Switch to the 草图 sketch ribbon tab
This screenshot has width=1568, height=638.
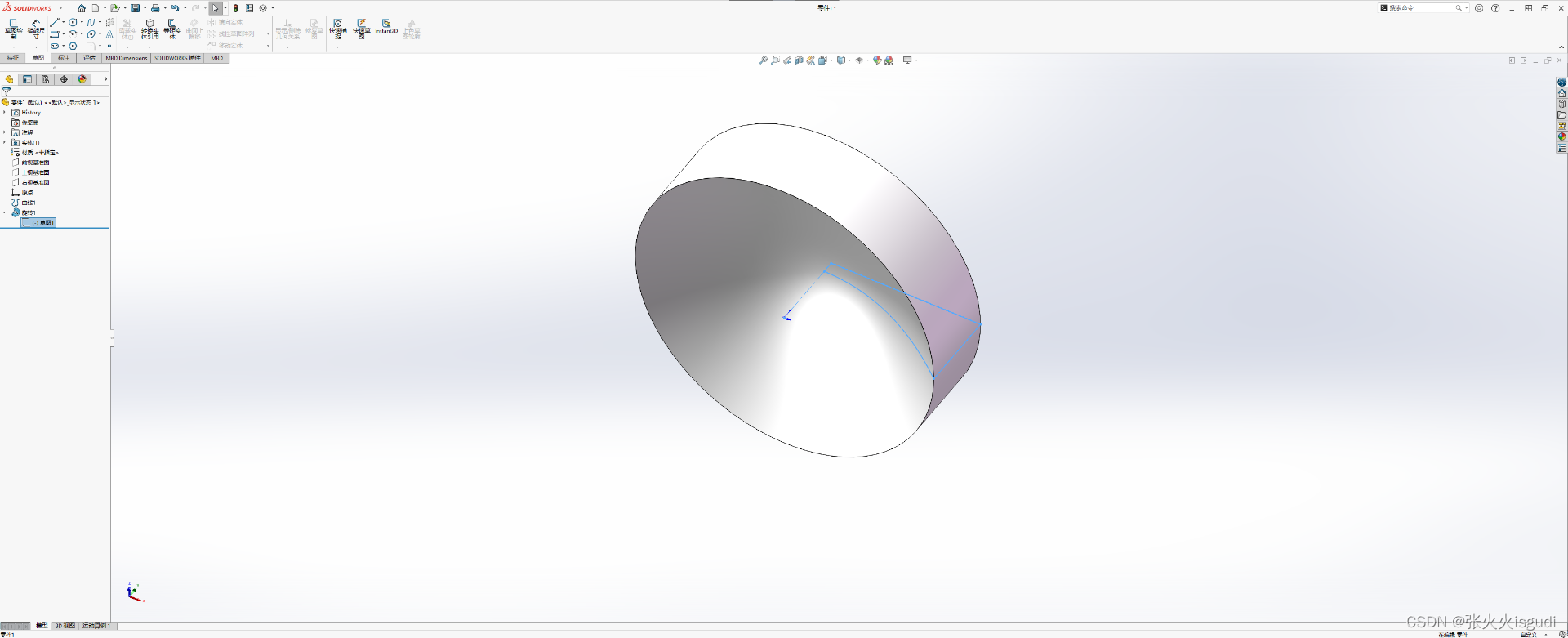[38, 58]
